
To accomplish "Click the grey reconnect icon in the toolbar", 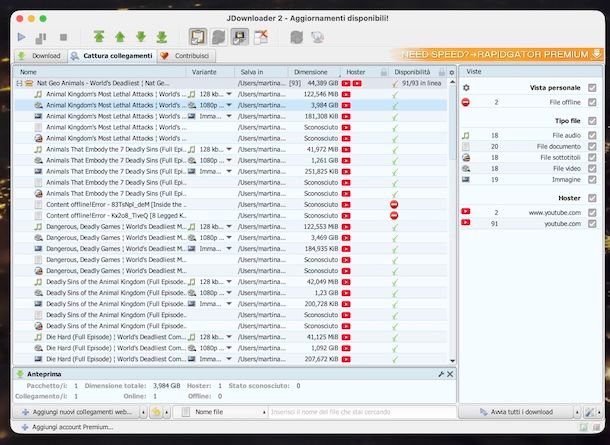I will [296, 37].
